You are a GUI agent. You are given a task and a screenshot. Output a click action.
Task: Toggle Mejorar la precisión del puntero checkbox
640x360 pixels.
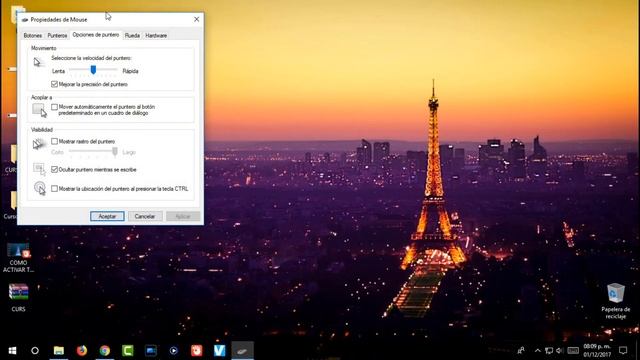[54, 84]
